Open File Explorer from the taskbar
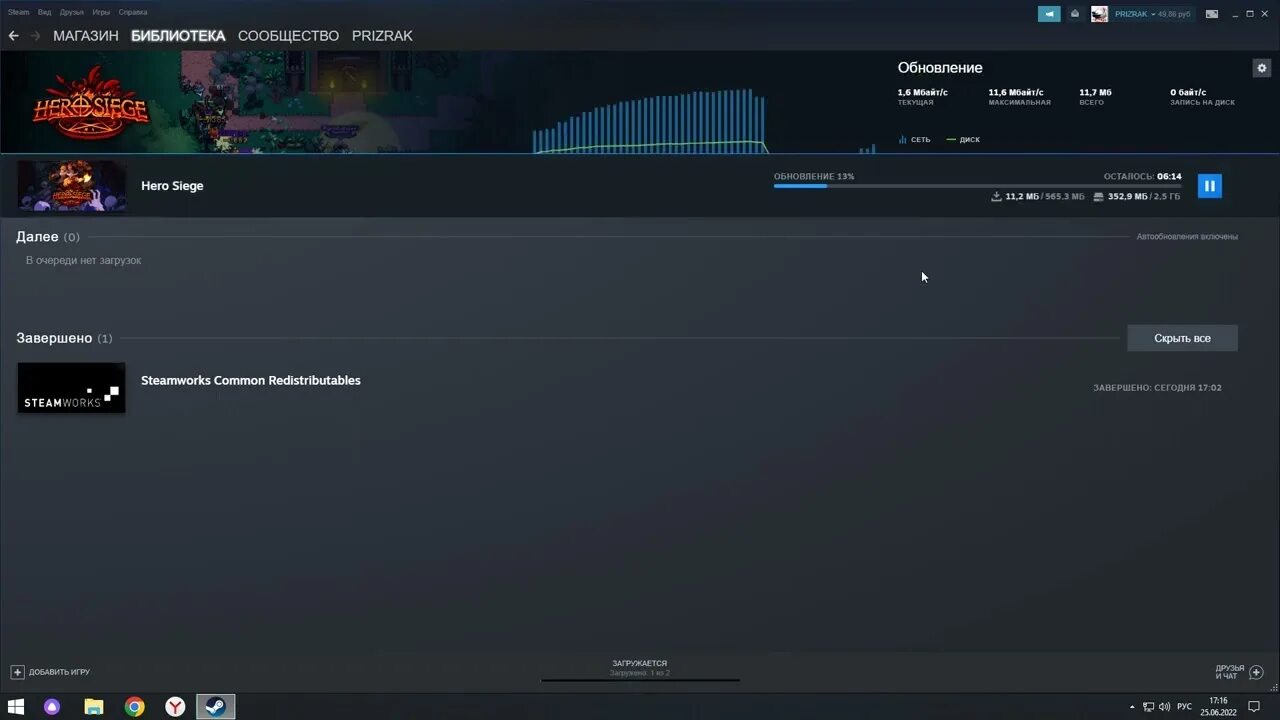 pos(94,707)
